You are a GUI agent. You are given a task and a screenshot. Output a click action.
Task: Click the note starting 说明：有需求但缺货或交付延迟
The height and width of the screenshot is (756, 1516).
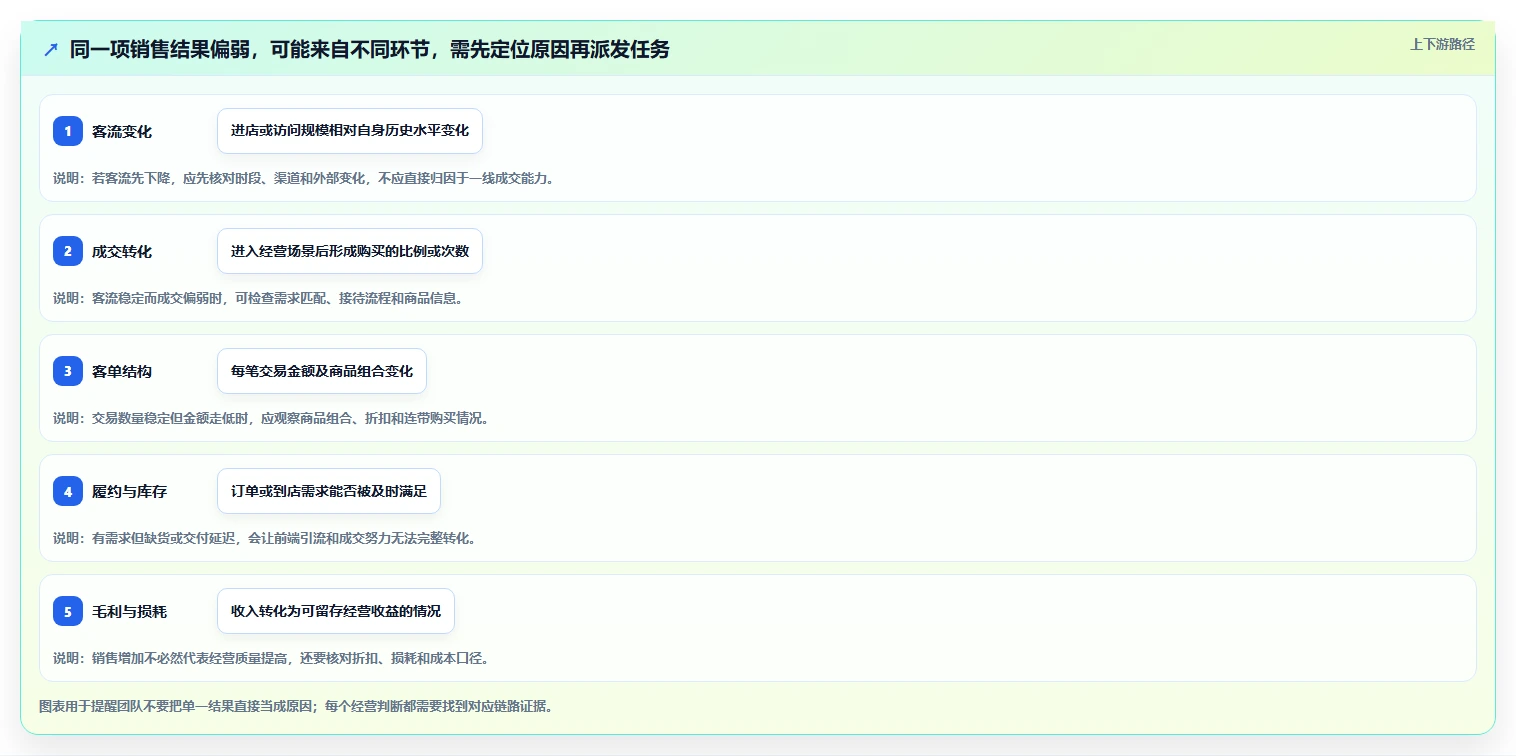265,538
